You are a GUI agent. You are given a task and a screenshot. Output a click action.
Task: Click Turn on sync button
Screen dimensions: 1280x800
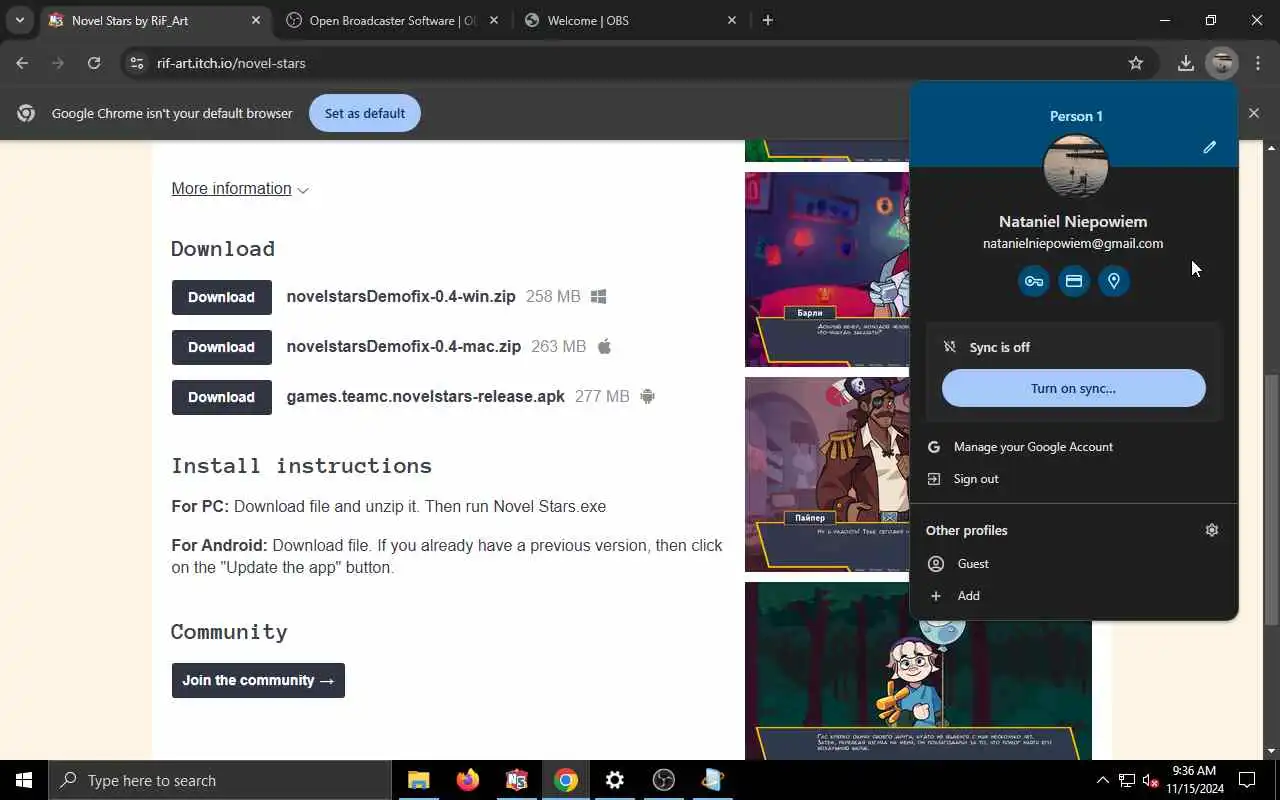point(1074,388)
